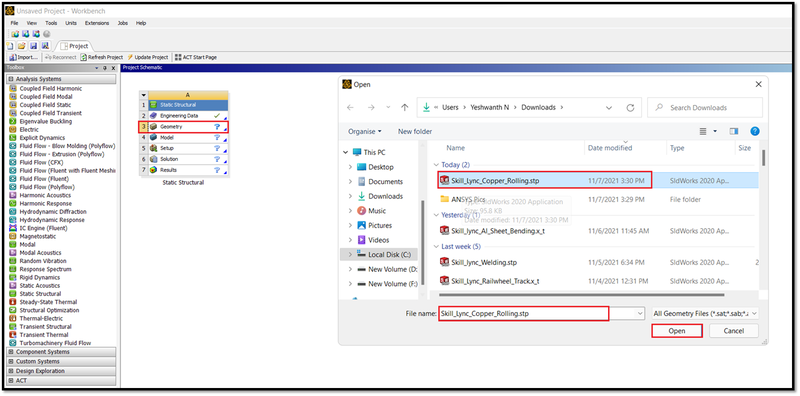
Task: Expand the Custom Systems group
Action: (11, 362)
